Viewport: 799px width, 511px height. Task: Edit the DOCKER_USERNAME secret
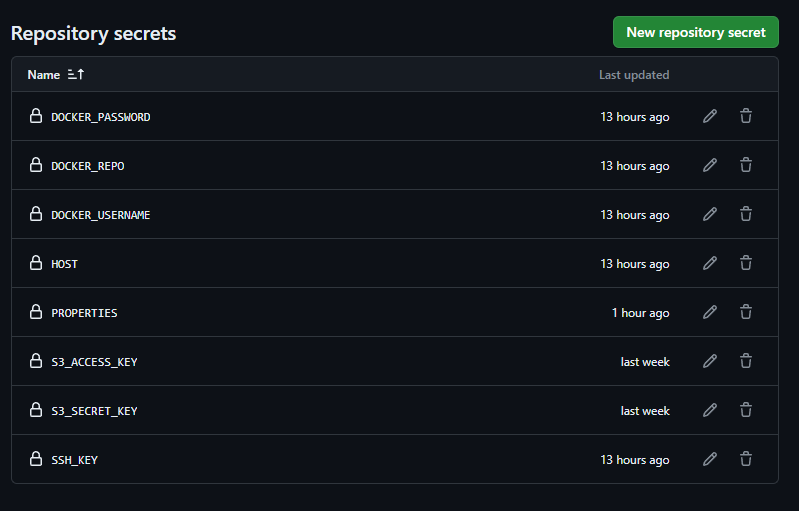710,214
